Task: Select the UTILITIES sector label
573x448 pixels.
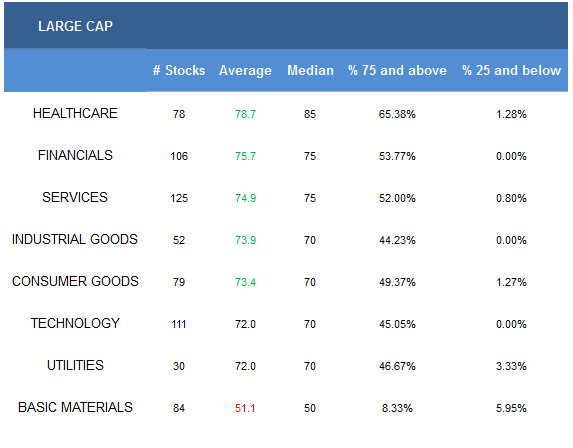Action: click(75, 365)
